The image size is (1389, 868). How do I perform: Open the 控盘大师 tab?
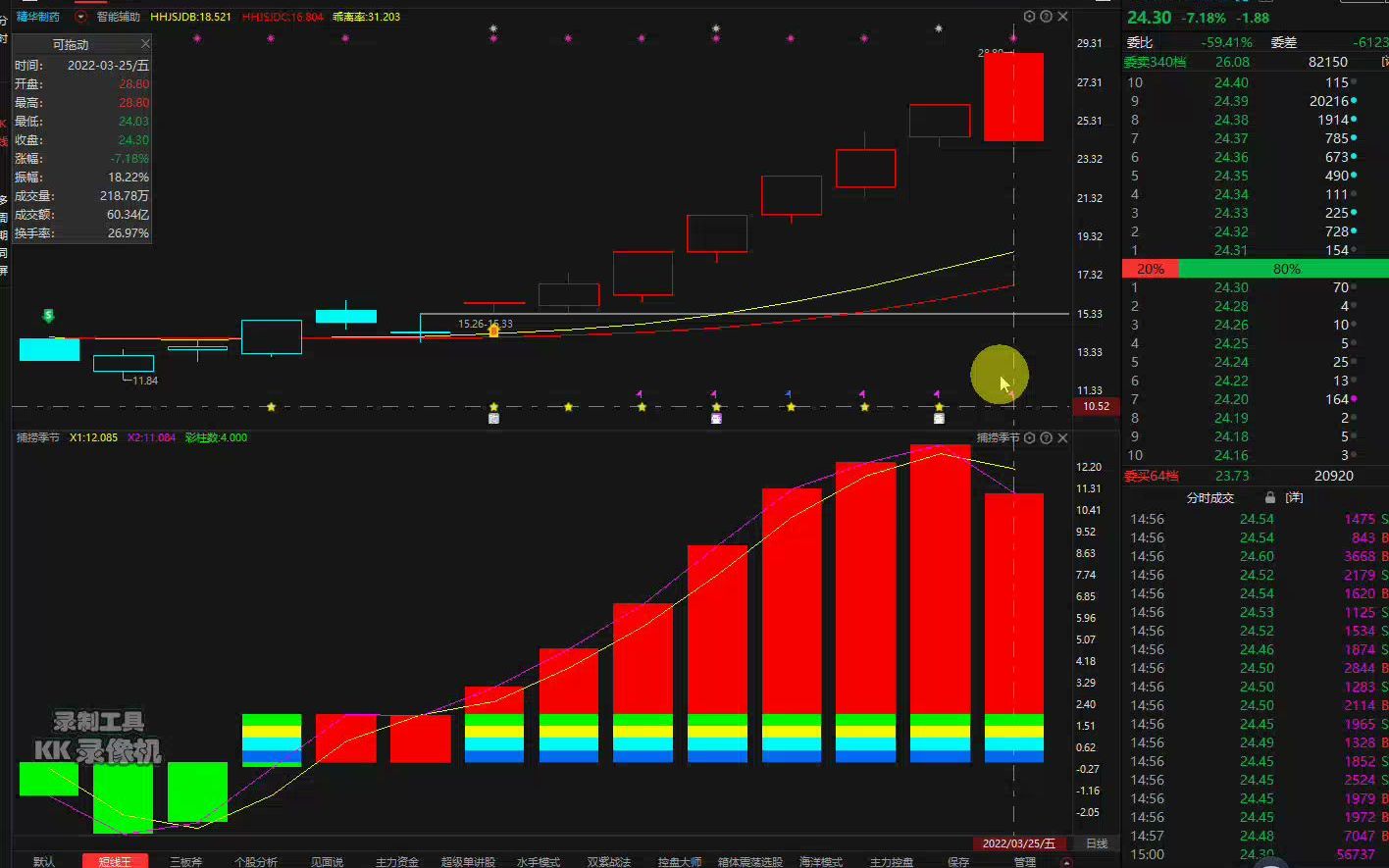(679, 861)
